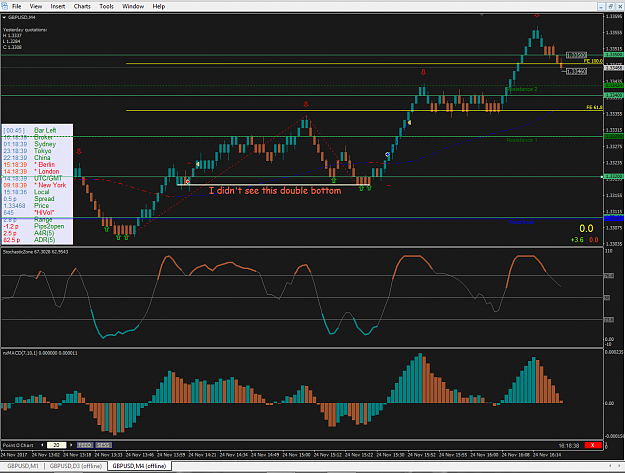The width and height of the screenshot is (625, 473).
Task: Click the 'Pivot level' line label
Action: (521, 222)
